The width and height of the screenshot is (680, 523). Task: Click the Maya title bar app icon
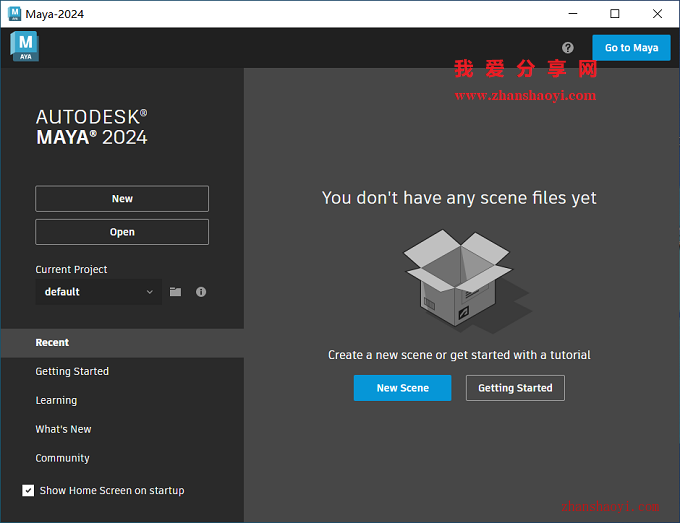tap(15, 14)
